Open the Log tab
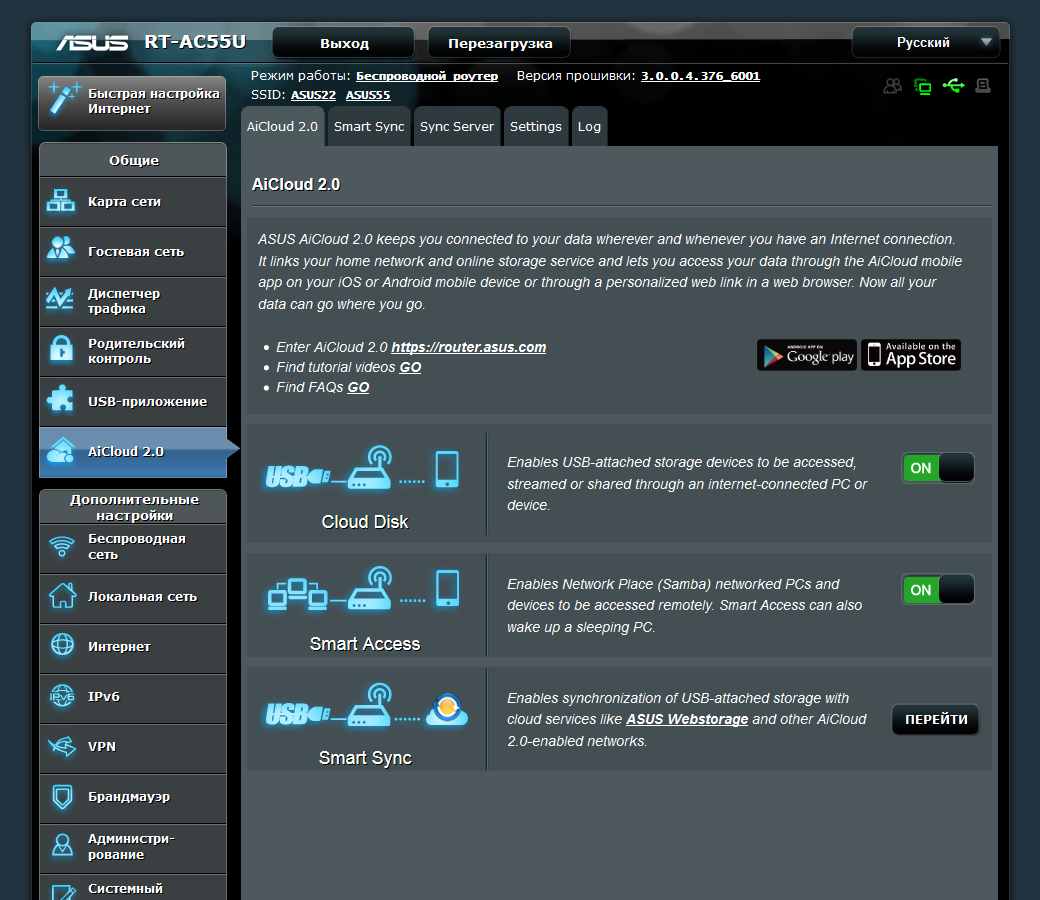 tap(589, 126)
